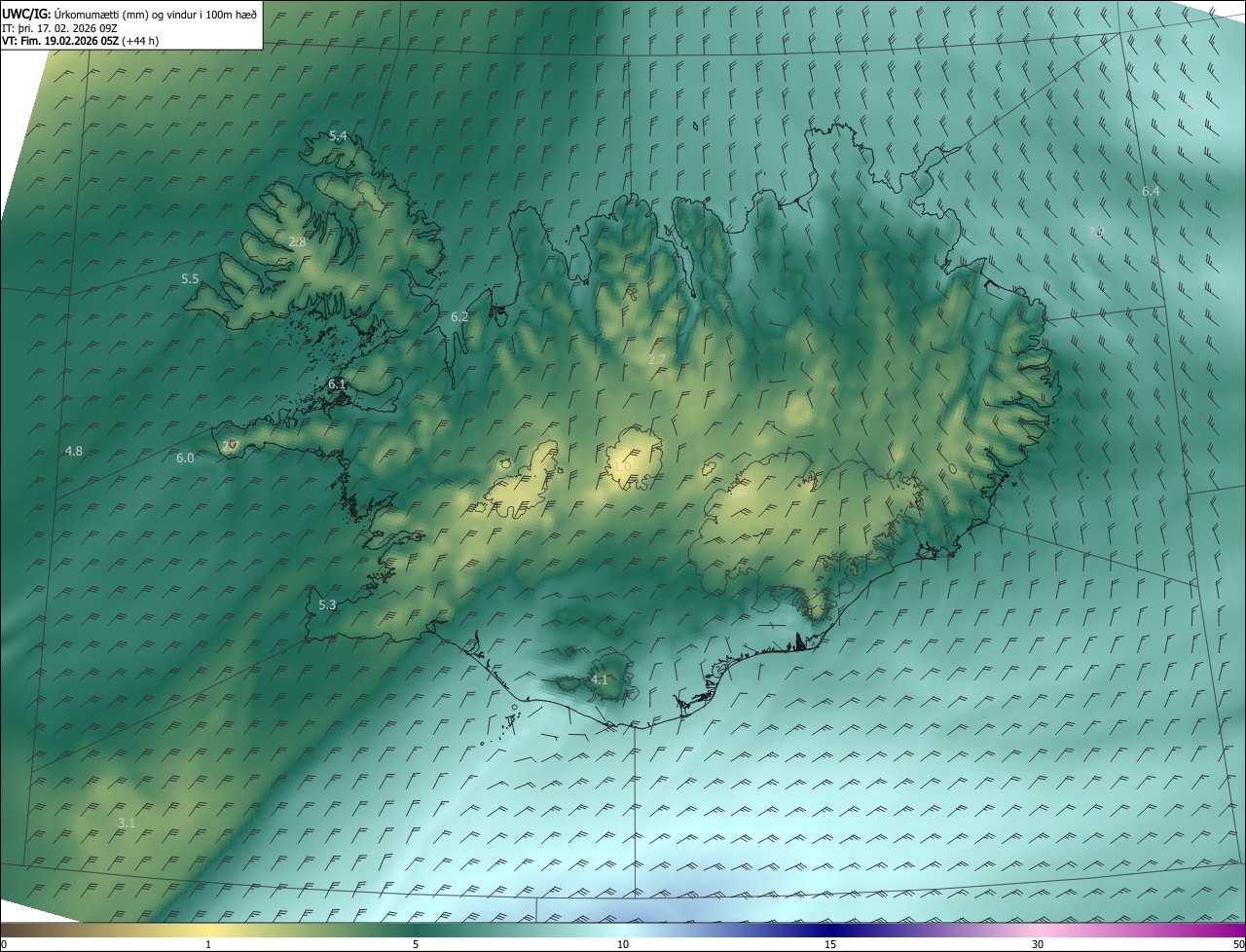The image size is (1246, 952).
Task: Click the 2.8 value label in the Westfjords
Action: 298,241
